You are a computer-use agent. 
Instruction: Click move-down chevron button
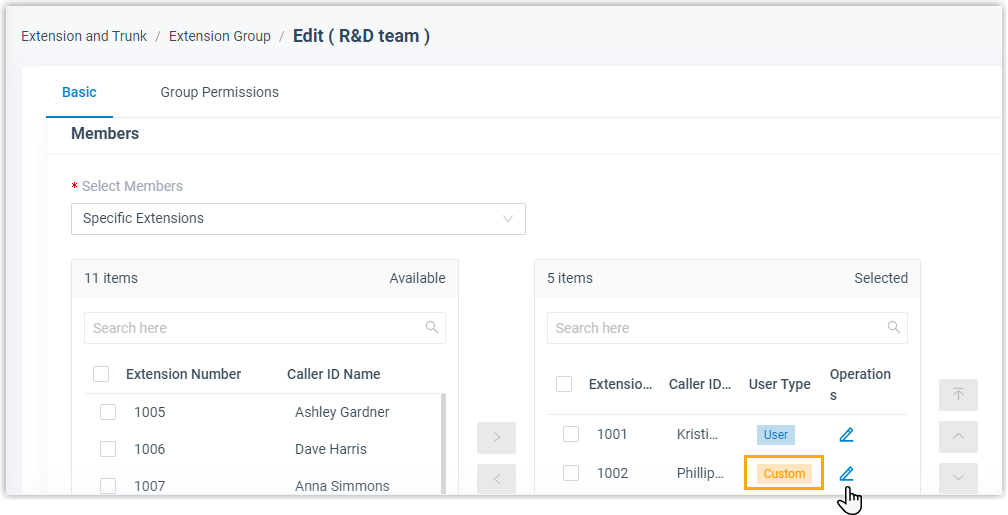click(x=958, y=477)
